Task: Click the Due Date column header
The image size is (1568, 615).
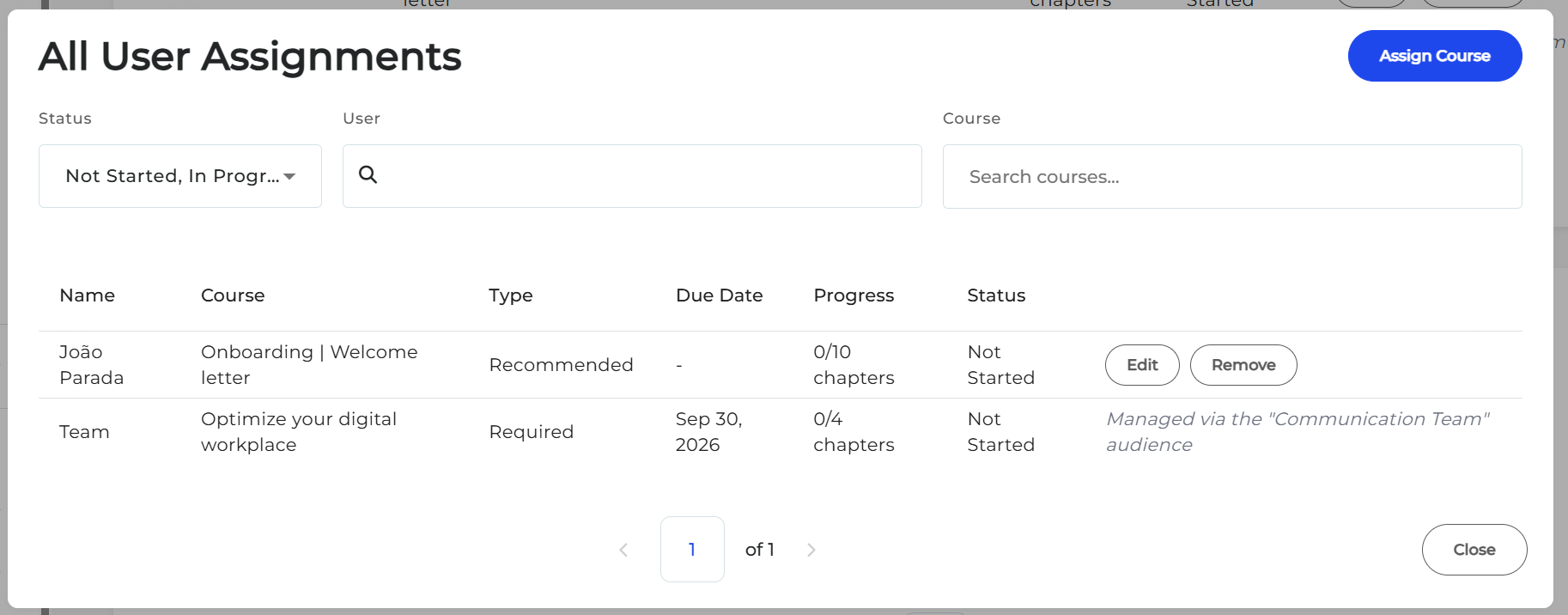Action: (720, 295)
